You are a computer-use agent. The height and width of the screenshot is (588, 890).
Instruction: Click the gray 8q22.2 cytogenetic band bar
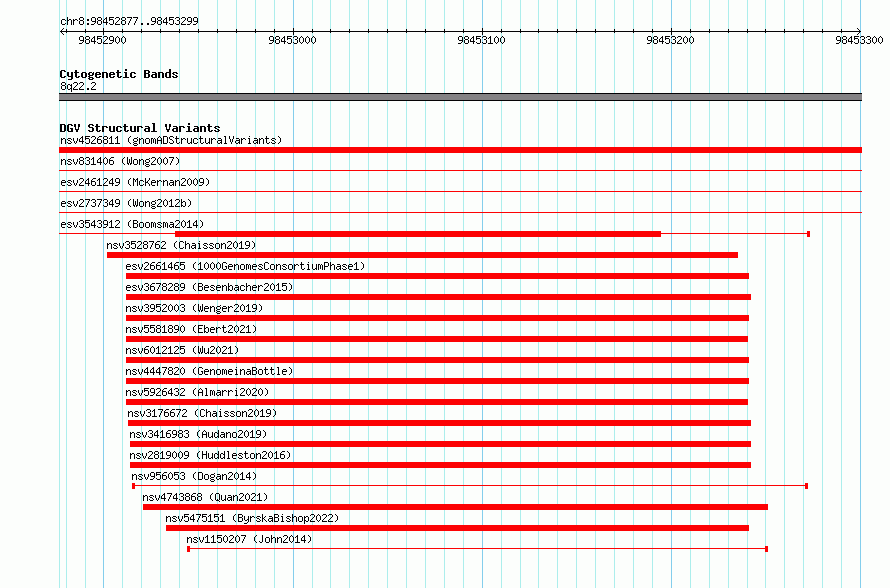pos(460,97)
